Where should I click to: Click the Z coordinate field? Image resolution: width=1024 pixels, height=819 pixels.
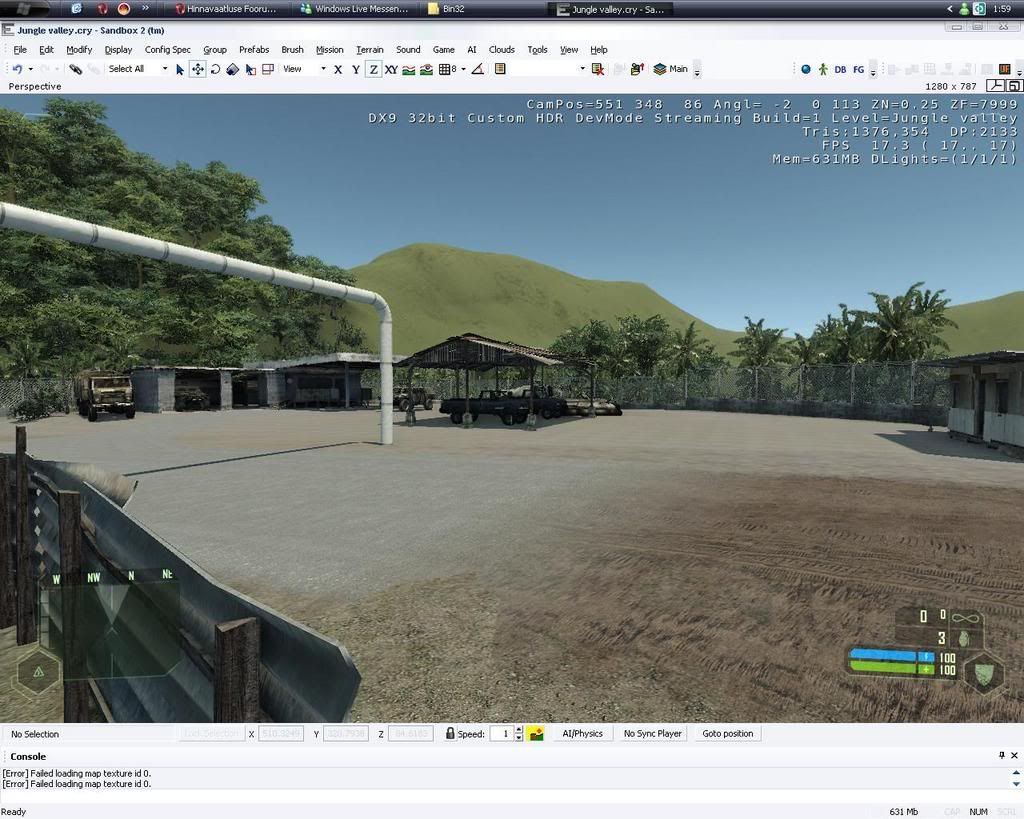tap(411, 734)
